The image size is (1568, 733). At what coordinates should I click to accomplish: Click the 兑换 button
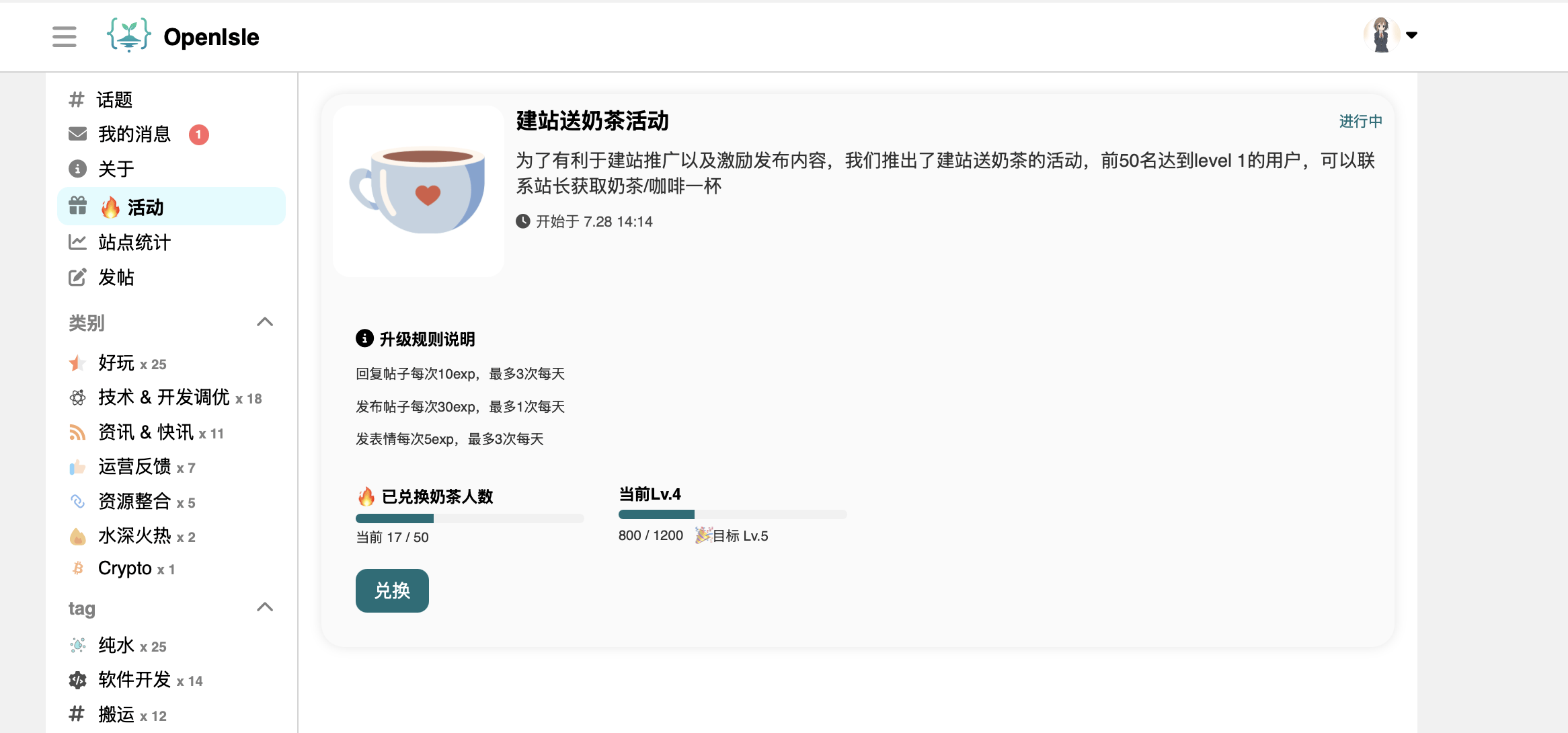(x=392, y=590)
